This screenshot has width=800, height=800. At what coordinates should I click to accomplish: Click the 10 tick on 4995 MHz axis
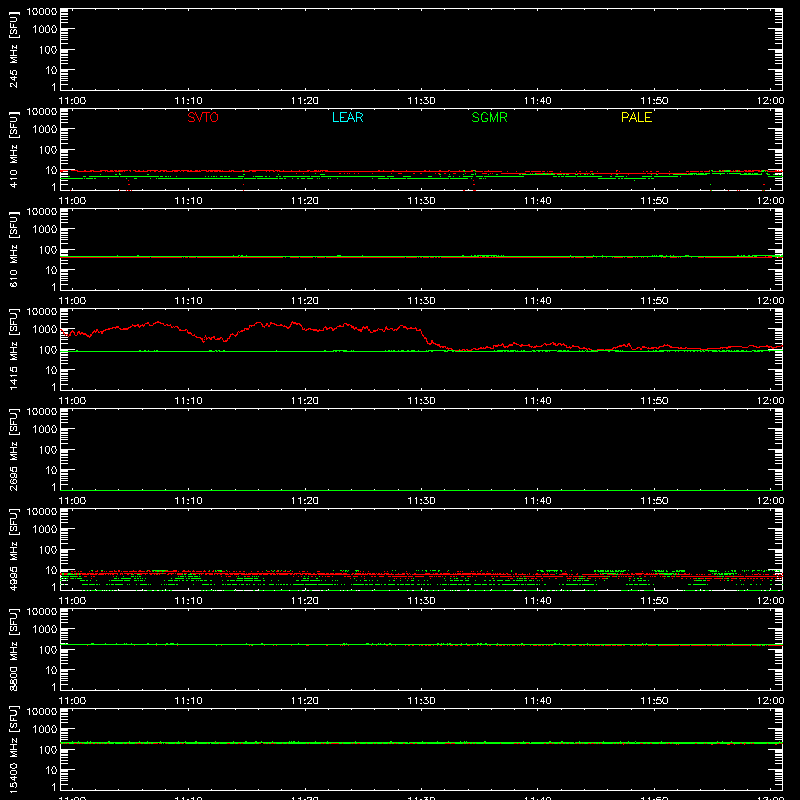pos(51,570)
